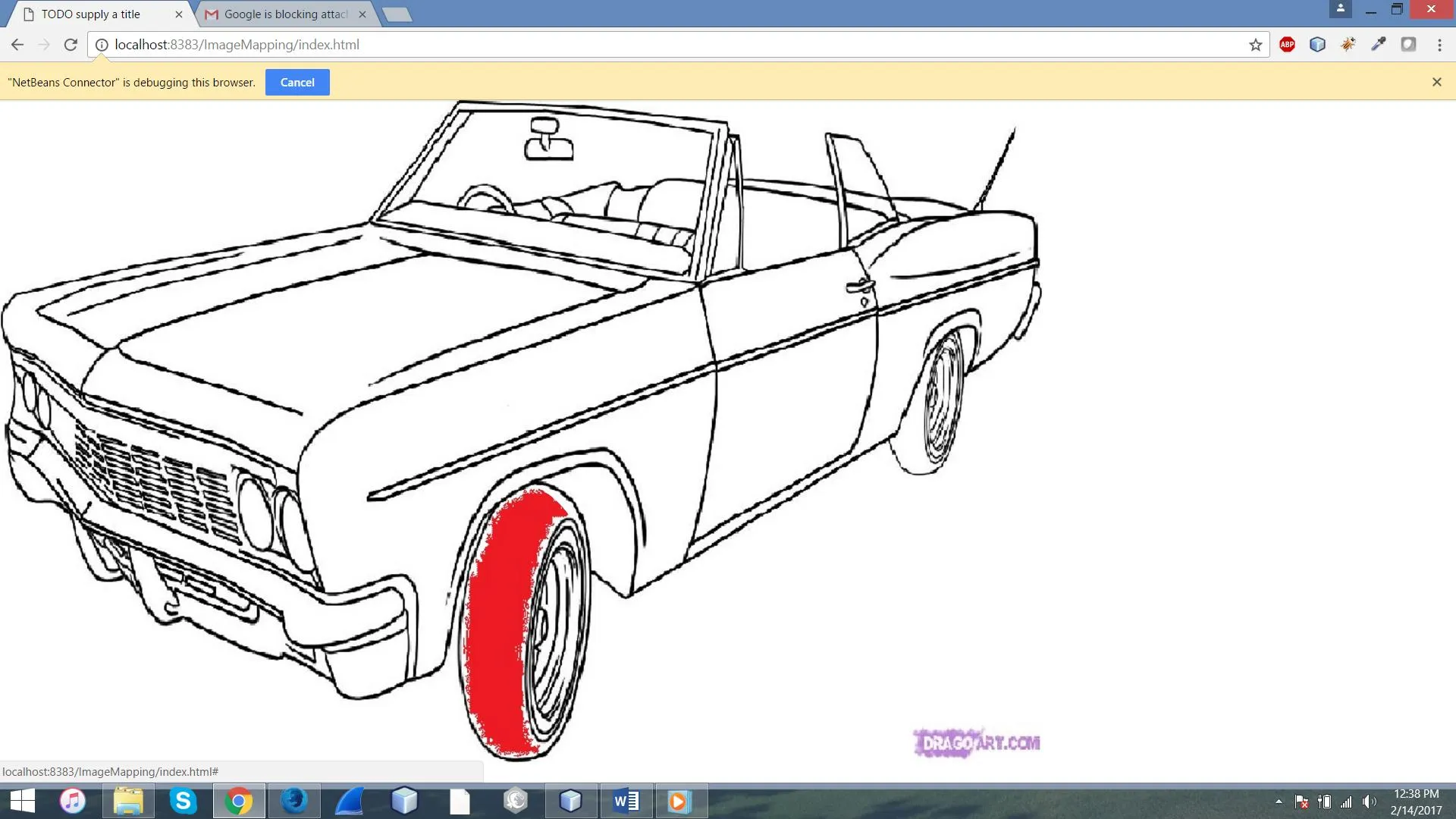Open Skype from the taskbar
The height and width of the screenshot is (819, 1456).
tap(183, 801)
